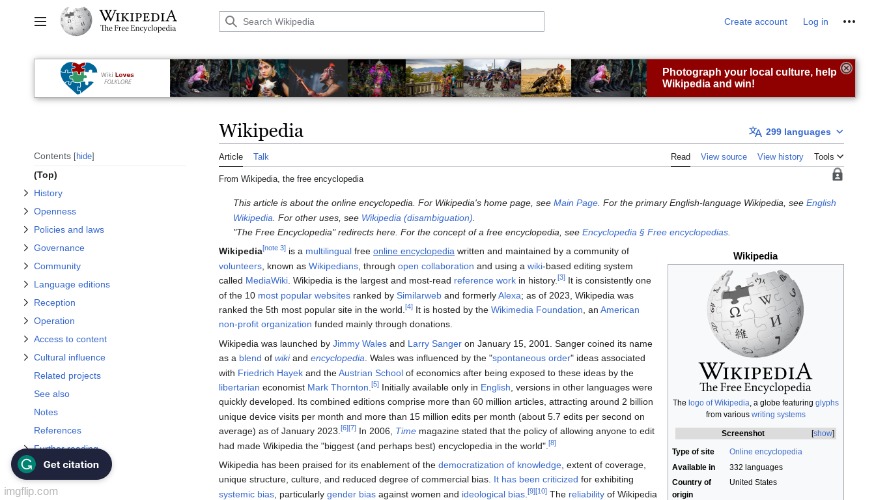889x500 pixels.
Task: Close the Wiki Loves Folklore banner
Action: pos(846,68)
